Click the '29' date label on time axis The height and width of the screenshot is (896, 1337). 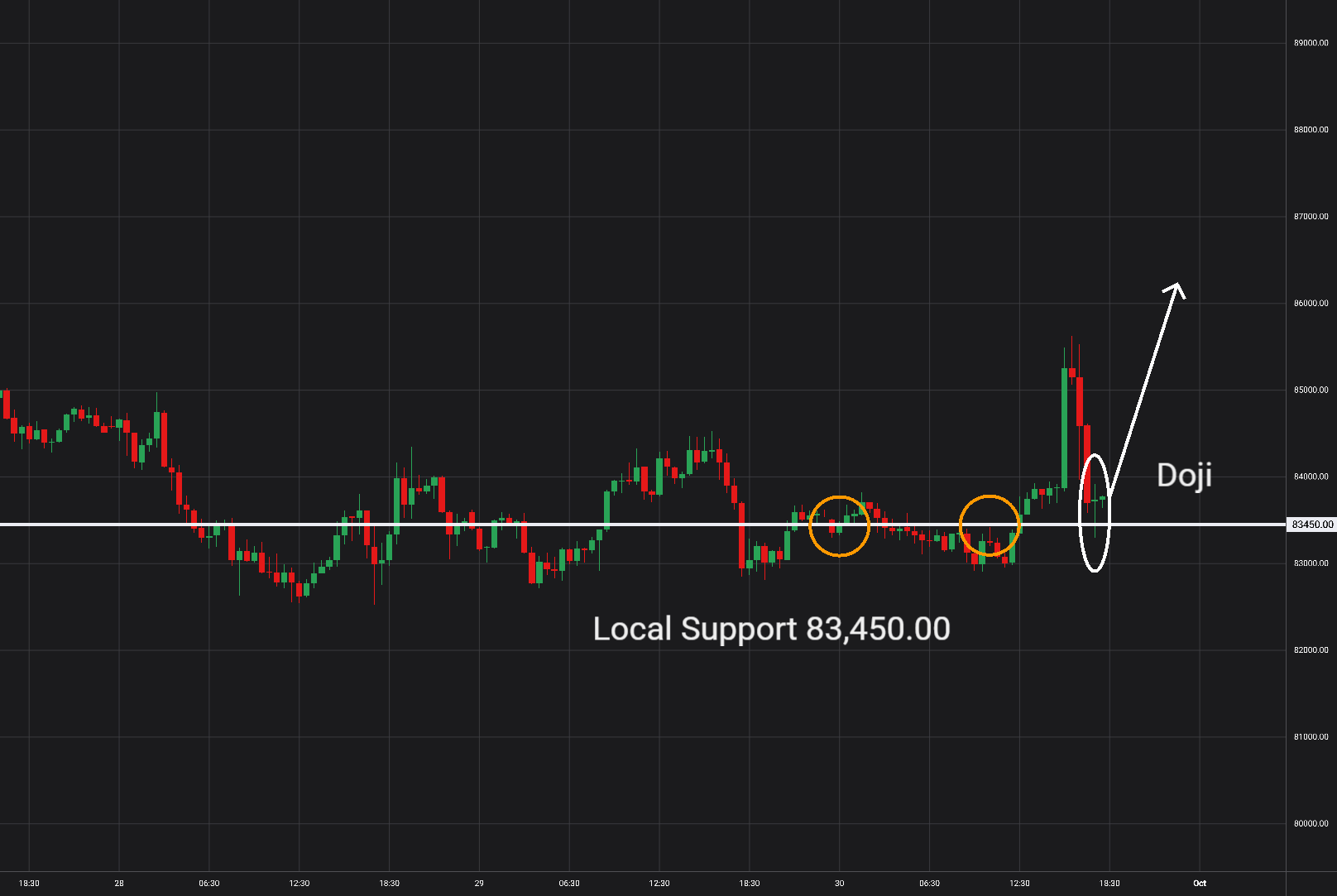(479, 883)
